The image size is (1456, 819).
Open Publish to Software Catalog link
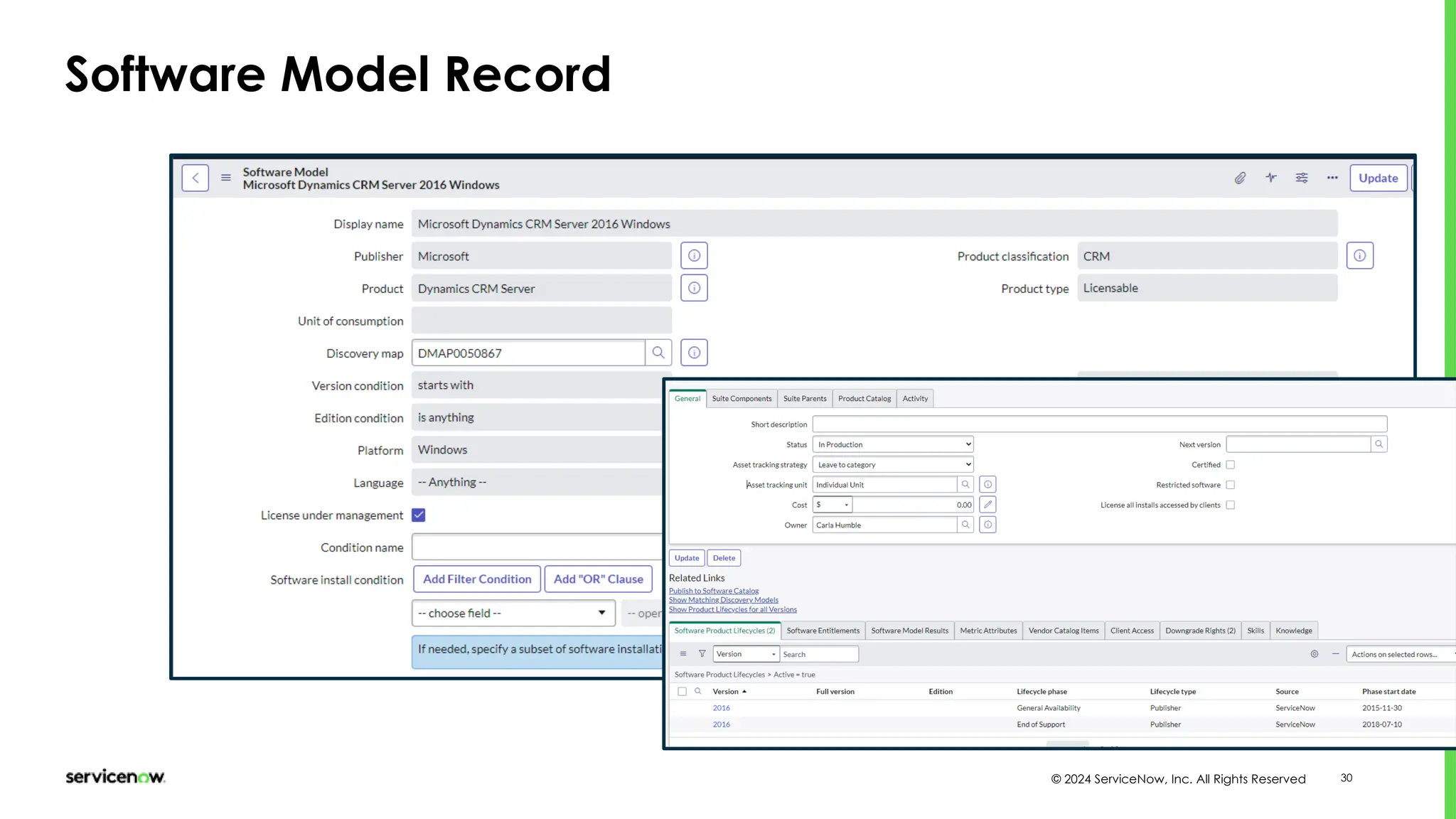click(x=714, y=591)
